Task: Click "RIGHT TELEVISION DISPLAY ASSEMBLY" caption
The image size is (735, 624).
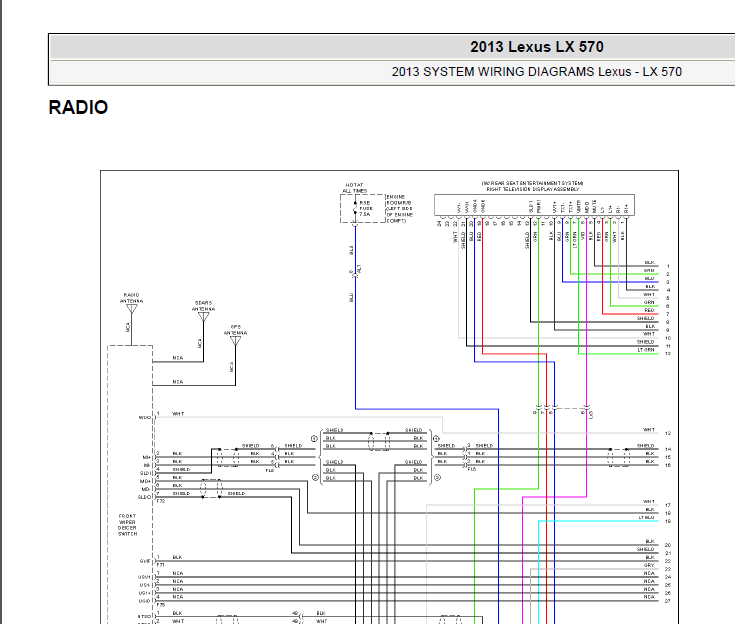Action: [532, 189]
